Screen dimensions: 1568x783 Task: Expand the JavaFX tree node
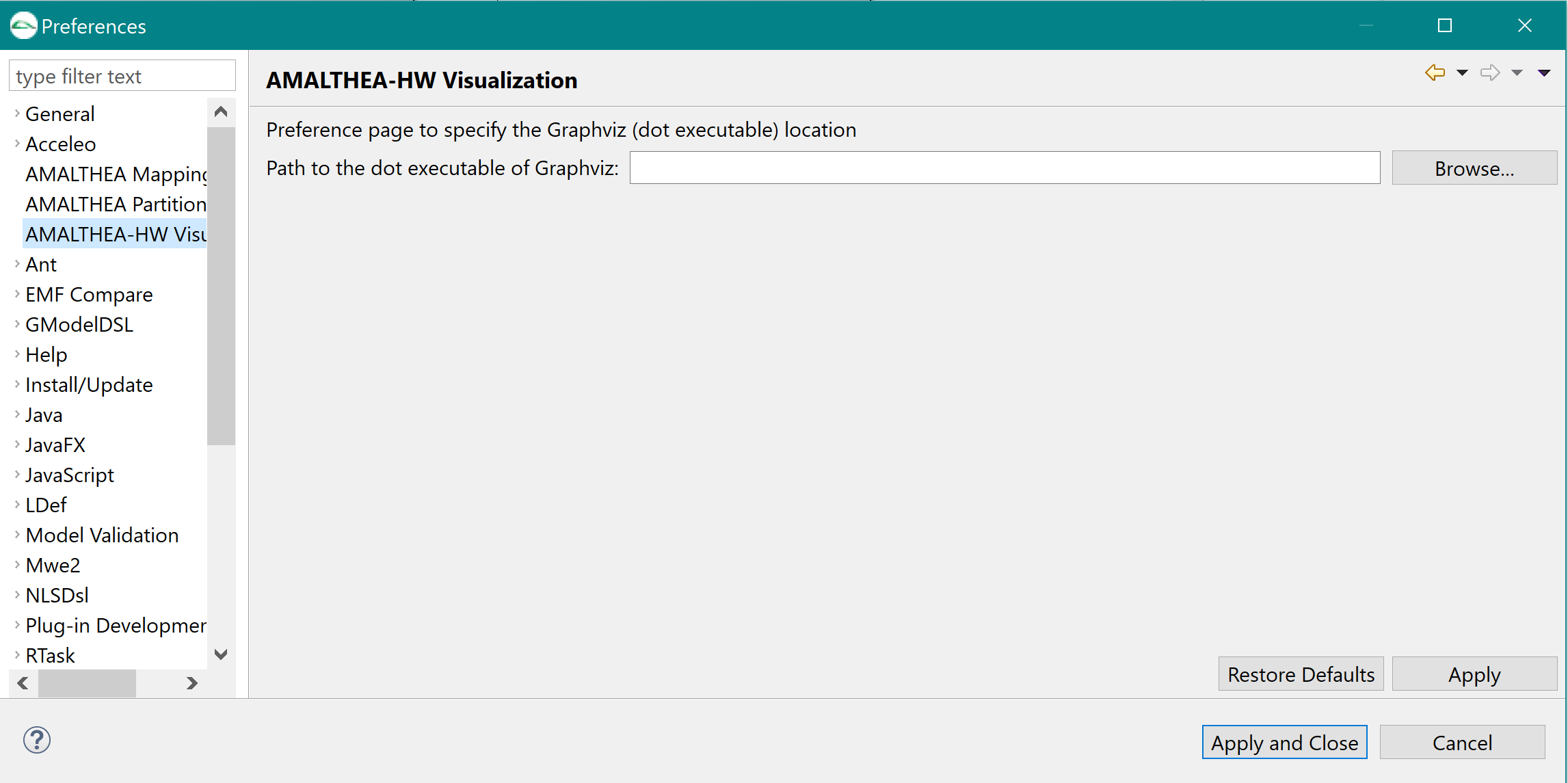point(17,444)
